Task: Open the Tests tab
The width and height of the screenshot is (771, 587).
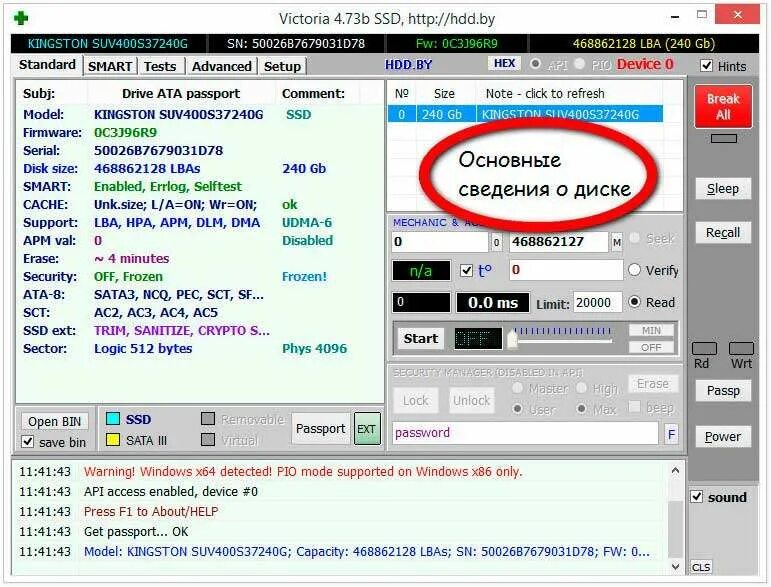Action: pos(160,66)
